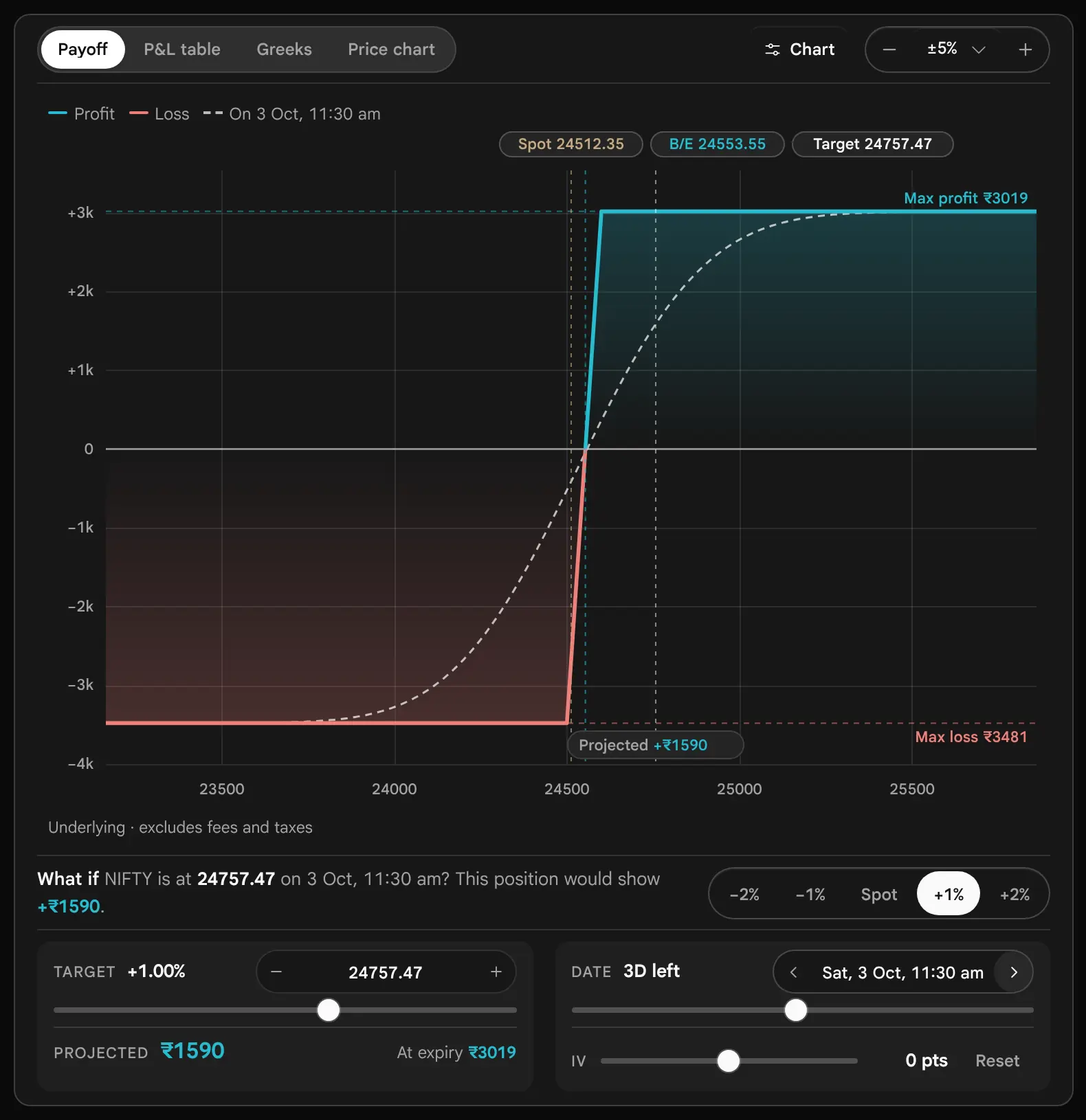The width and height of the screenshot is (1086, 1120).
Task: Open Chart settings with the sliders icon
Action: (799, 49)
